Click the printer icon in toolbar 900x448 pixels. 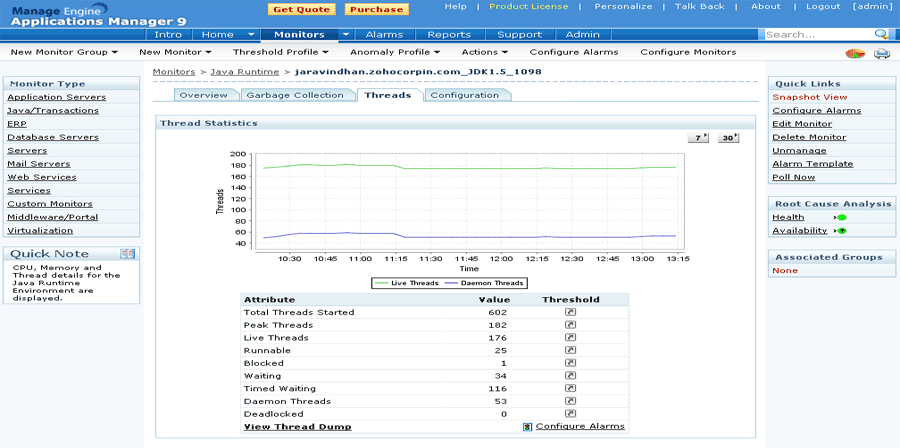click(x=881, y=53)
